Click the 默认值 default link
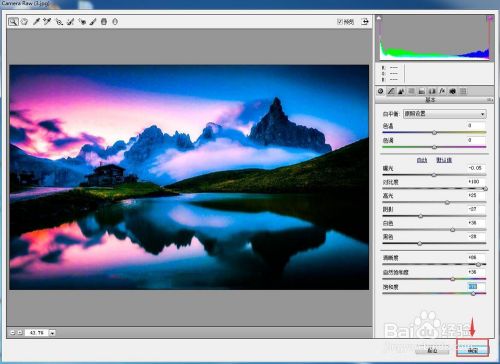This screenshot has width=500, height=364. [x=444, y=160]
